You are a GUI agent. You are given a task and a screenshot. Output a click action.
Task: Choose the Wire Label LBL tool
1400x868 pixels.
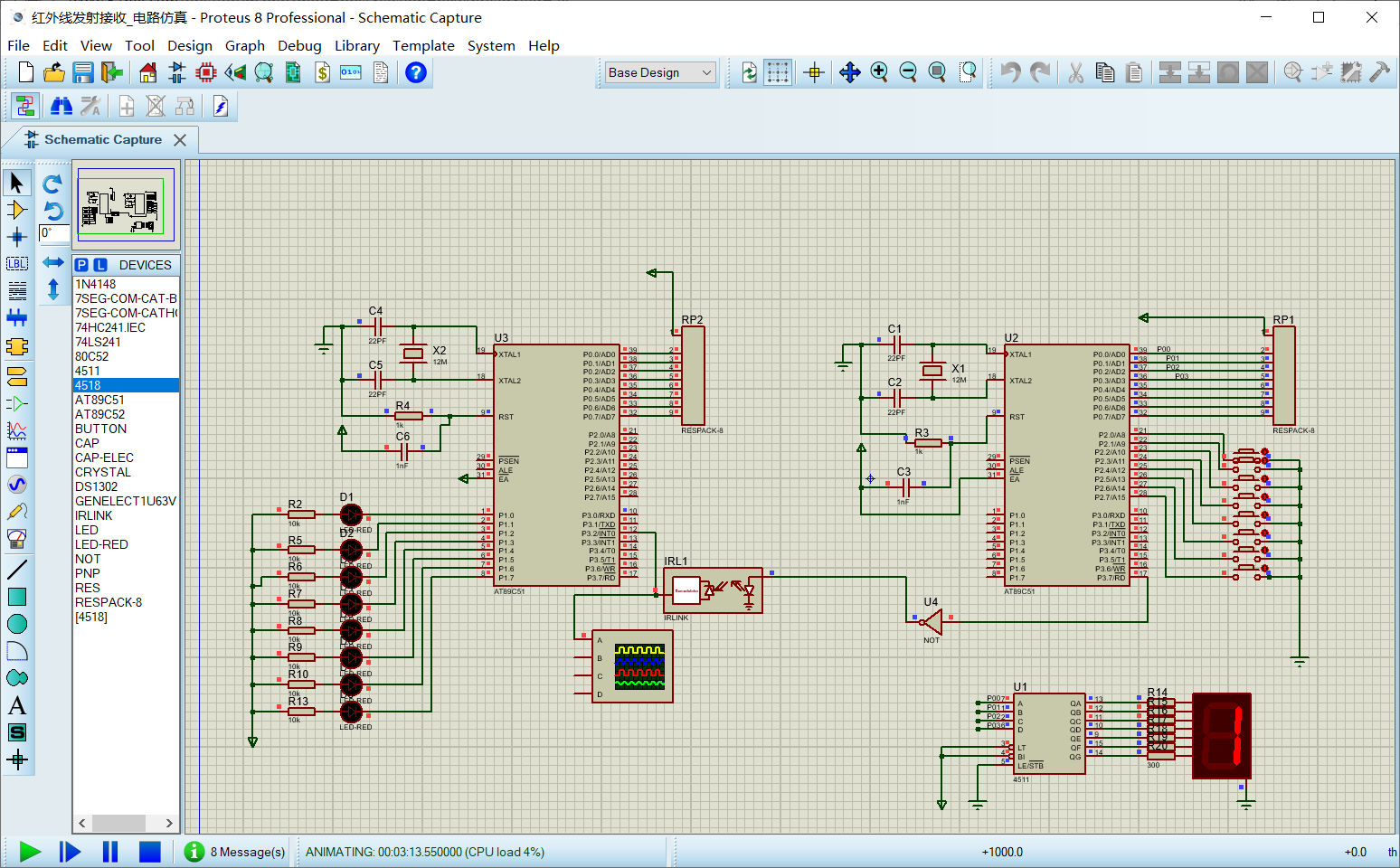click(x=17, y=264)
